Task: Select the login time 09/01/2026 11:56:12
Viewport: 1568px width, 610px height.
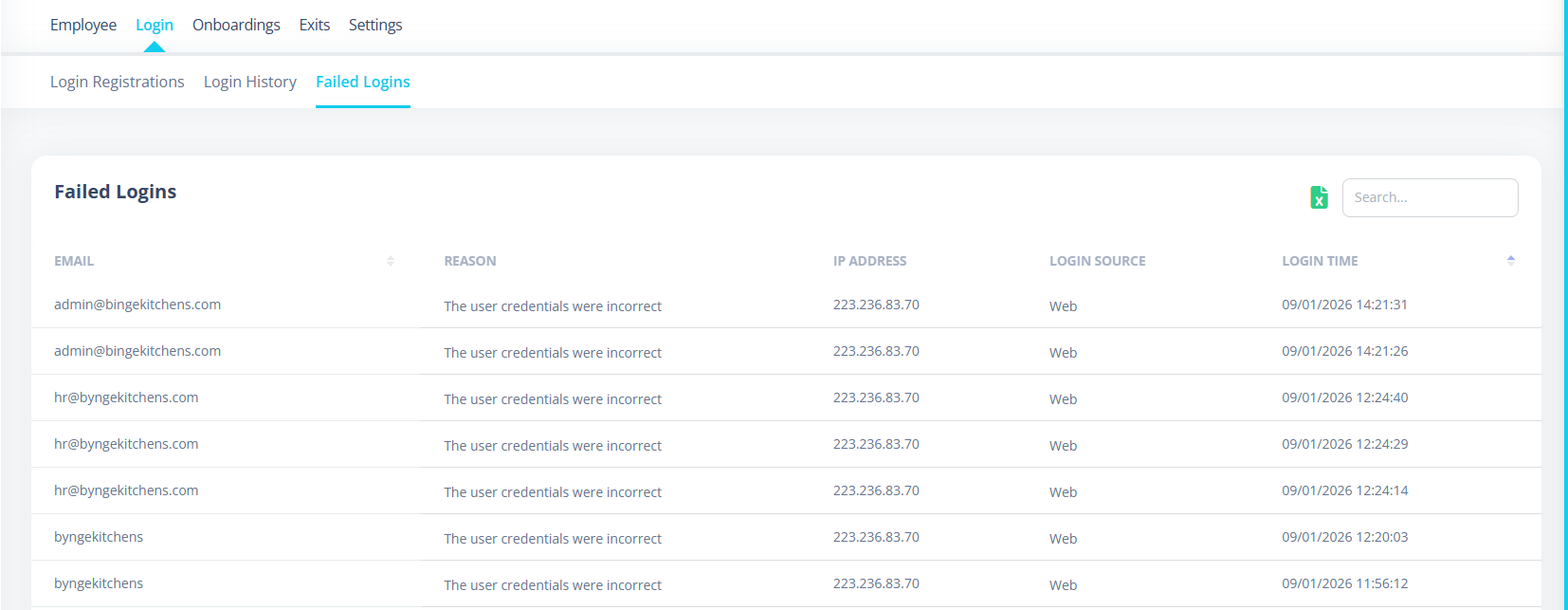Action: (1345, 583)
